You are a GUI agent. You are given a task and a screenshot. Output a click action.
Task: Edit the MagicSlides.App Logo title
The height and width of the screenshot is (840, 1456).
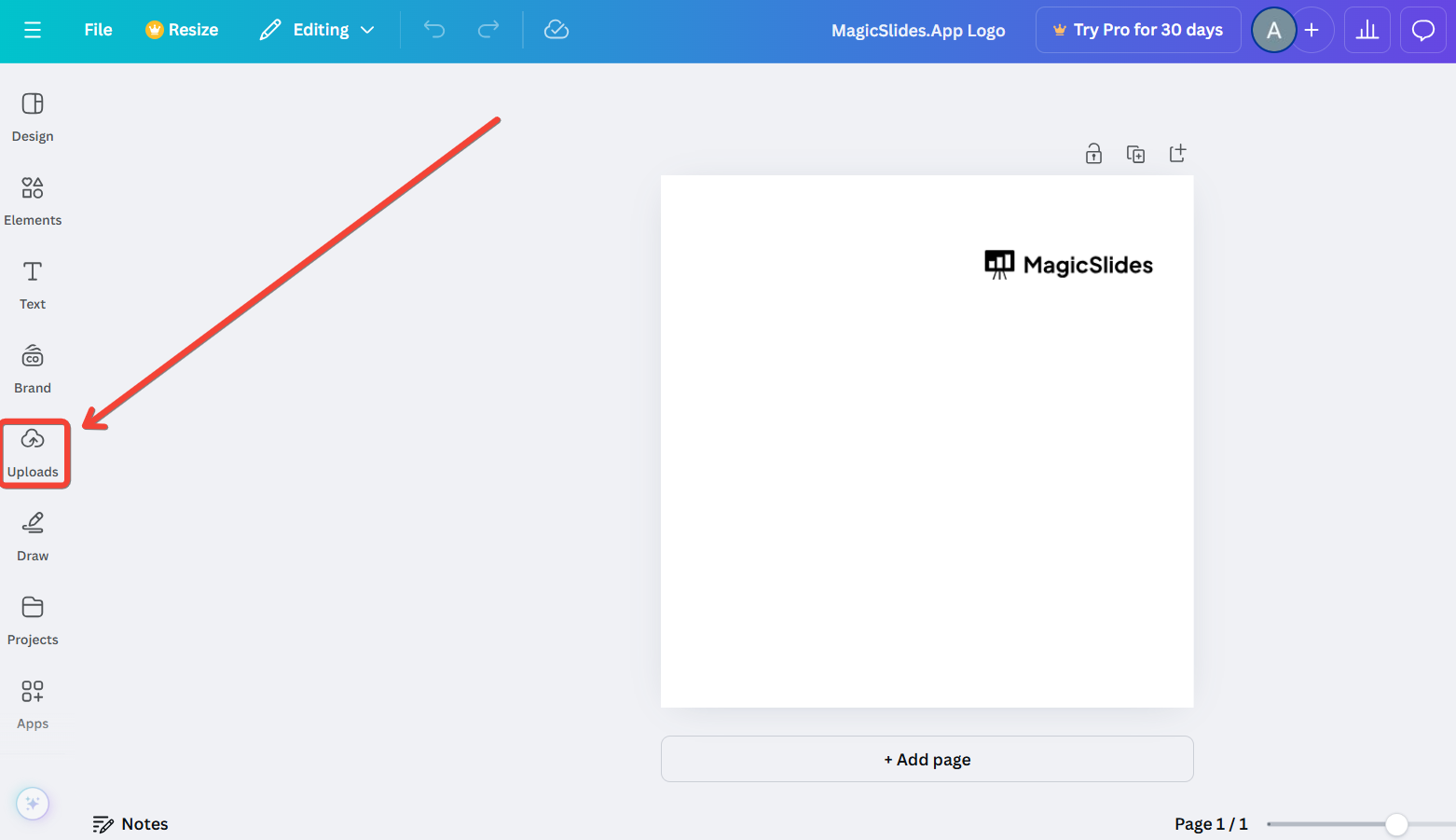tap(918, 30)
